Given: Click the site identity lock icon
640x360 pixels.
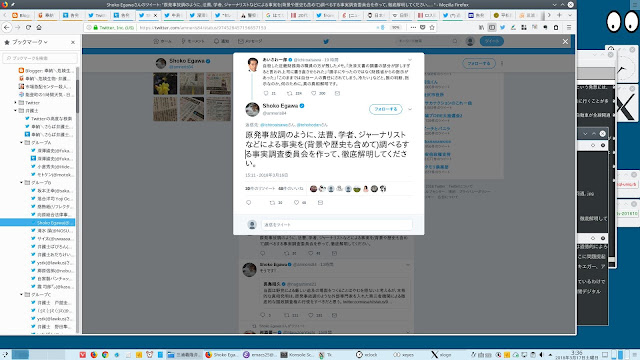Looking at the screenshot, I should coord(96,27).
